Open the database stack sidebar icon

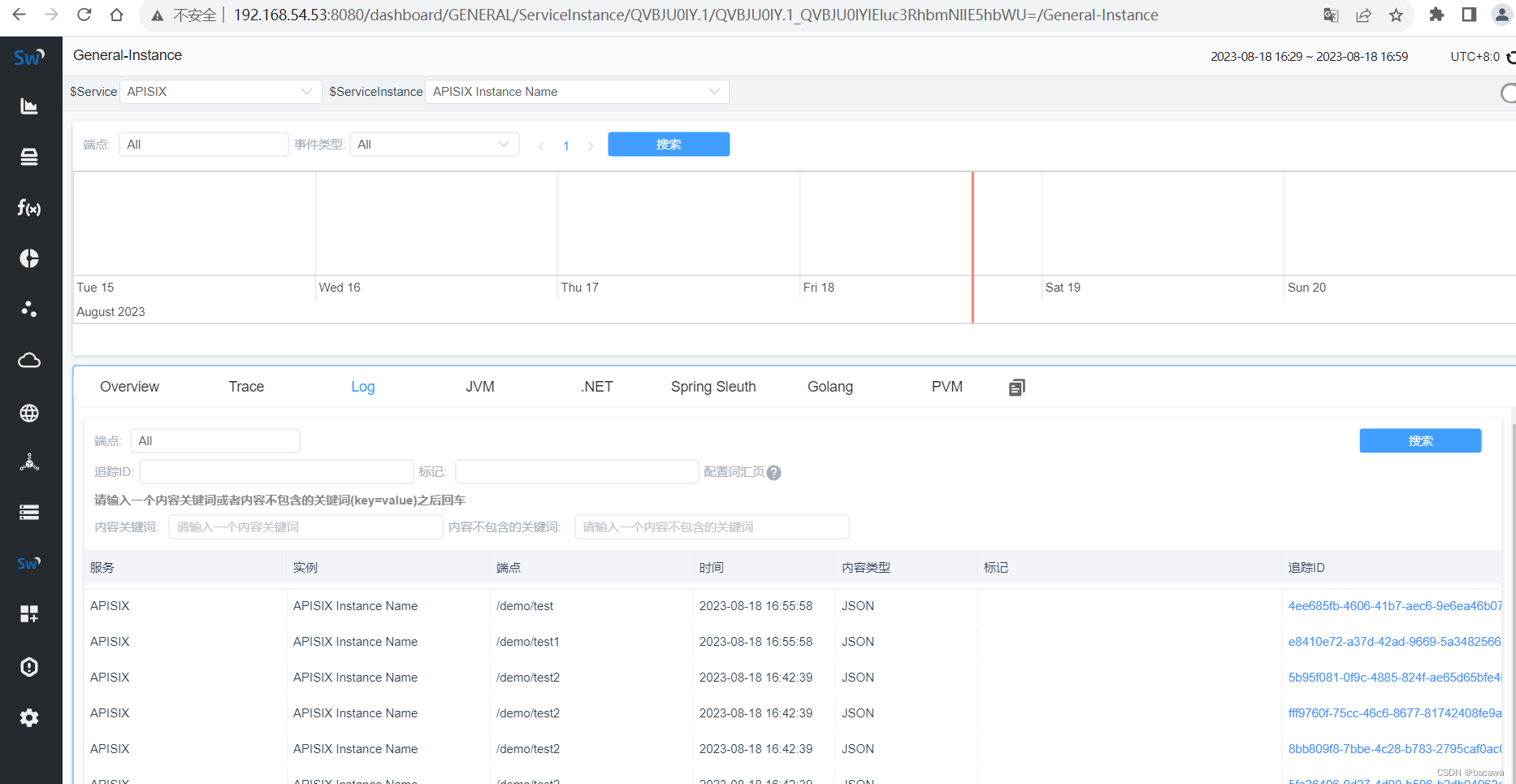click(x=29, y=157)
